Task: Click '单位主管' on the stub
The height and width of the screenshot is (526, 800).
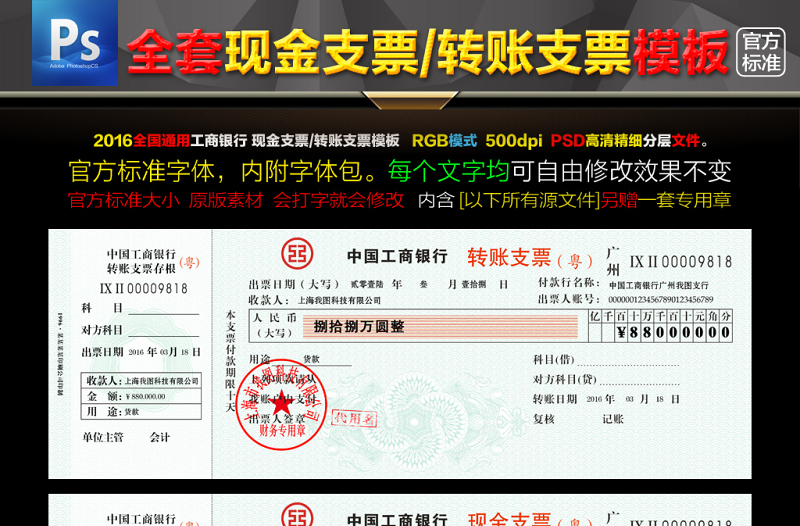Action: tap(103, 437)
